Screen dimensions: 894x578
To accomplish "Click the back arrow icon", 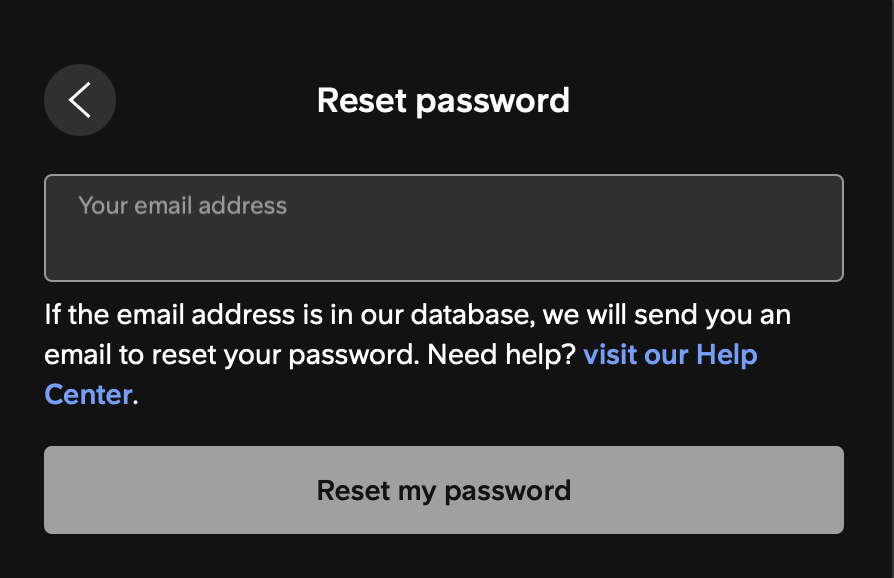I will 80,100.
